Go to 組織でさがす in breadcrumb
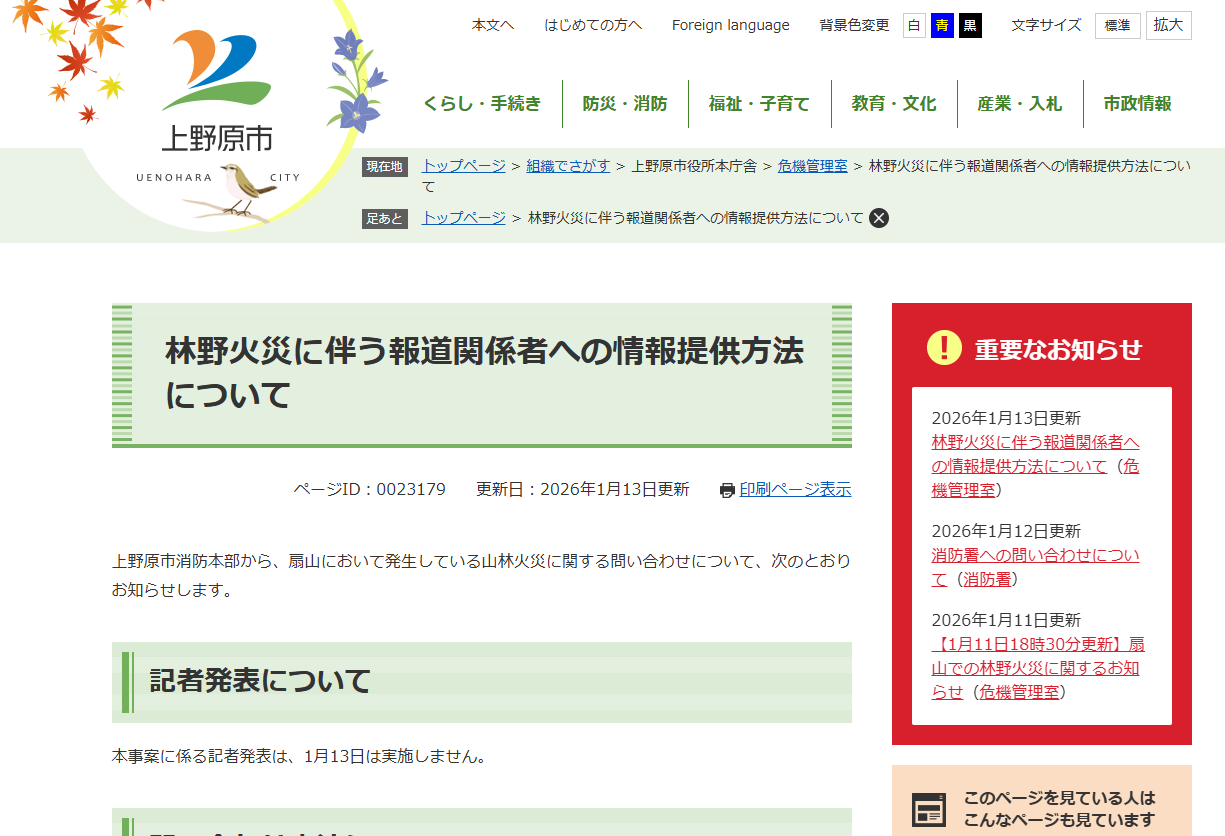The height and width of the screenshot is (836, 1225). point(568,166)
